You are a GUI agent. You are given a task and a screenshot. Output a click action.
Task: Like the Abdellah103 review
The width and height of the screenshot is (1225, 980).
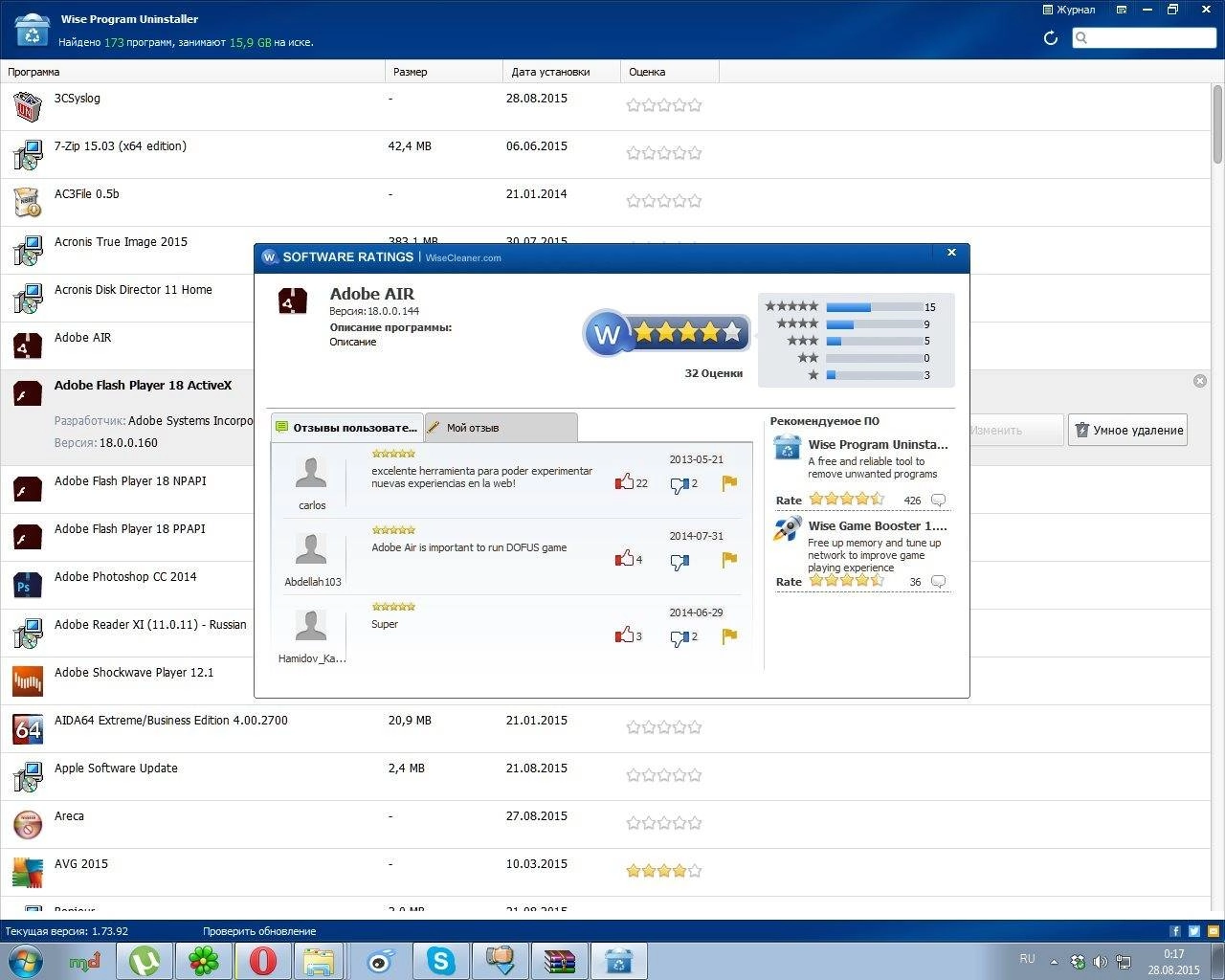click(625, 559)
